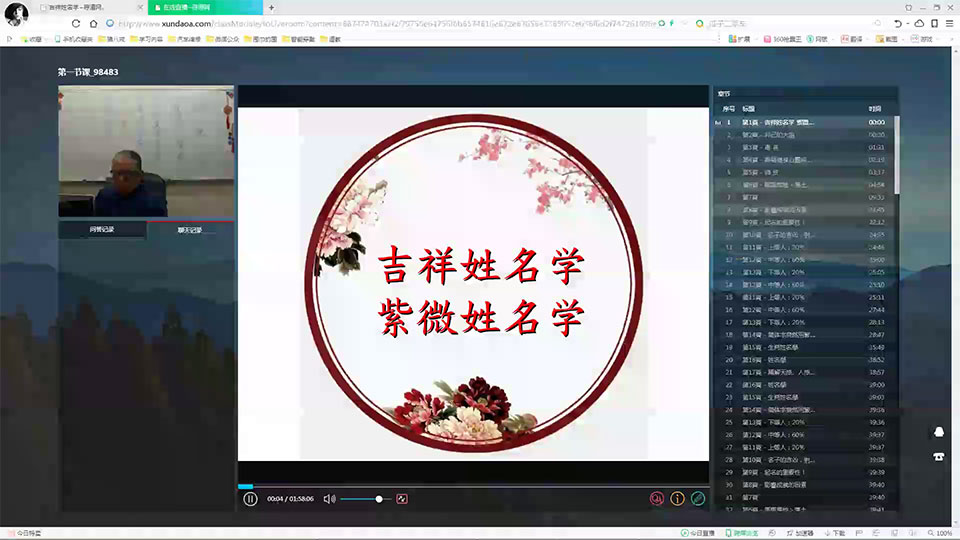The width and height of the screenshot is (960, 540).
Task: Click the undo/restore arrow icon in toolbar
Action: [x=898, y=24]
